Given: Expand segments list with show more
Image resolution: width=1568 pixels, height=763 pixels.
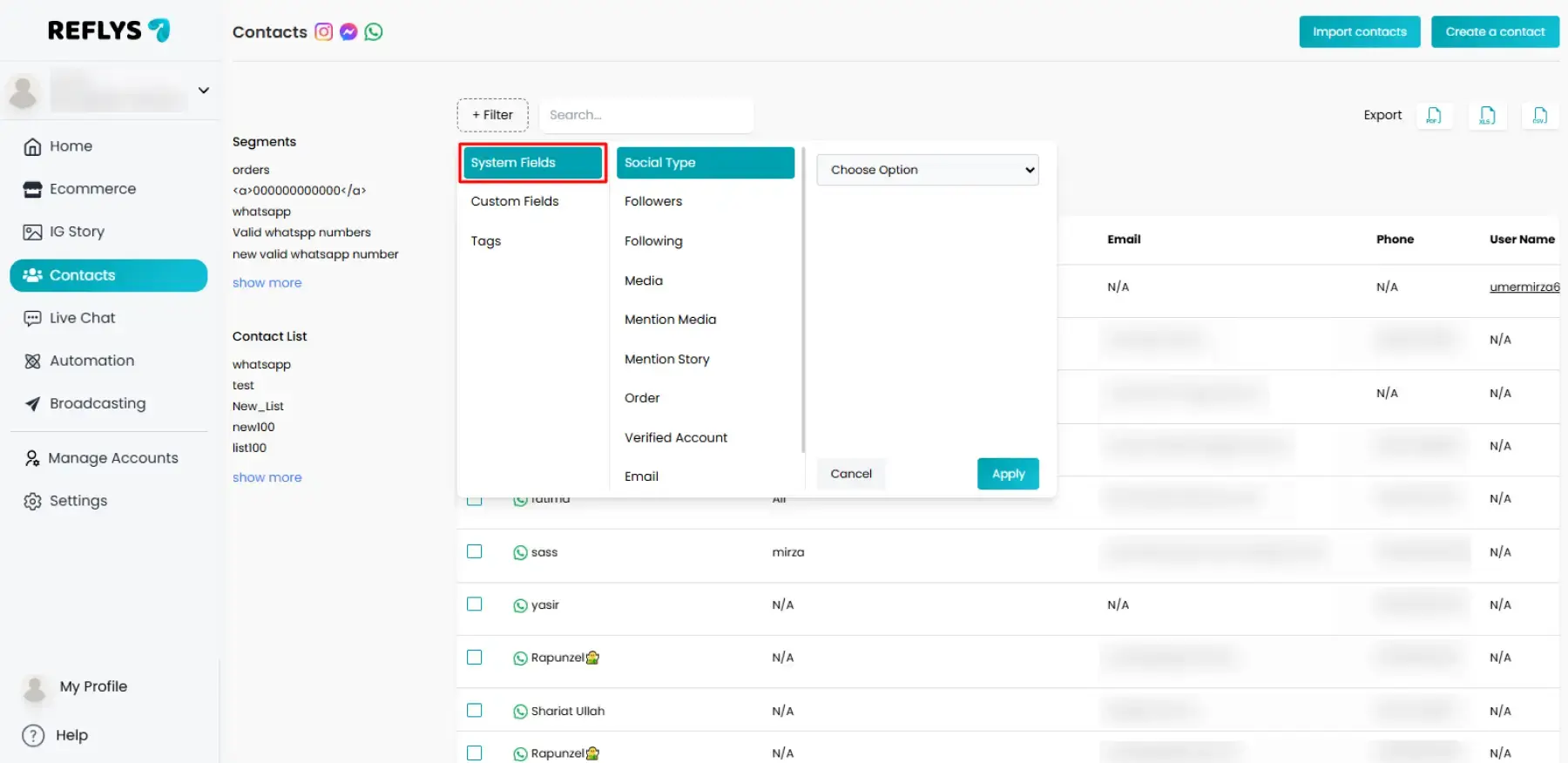Looking at the screenshot, I should [267, 283].
